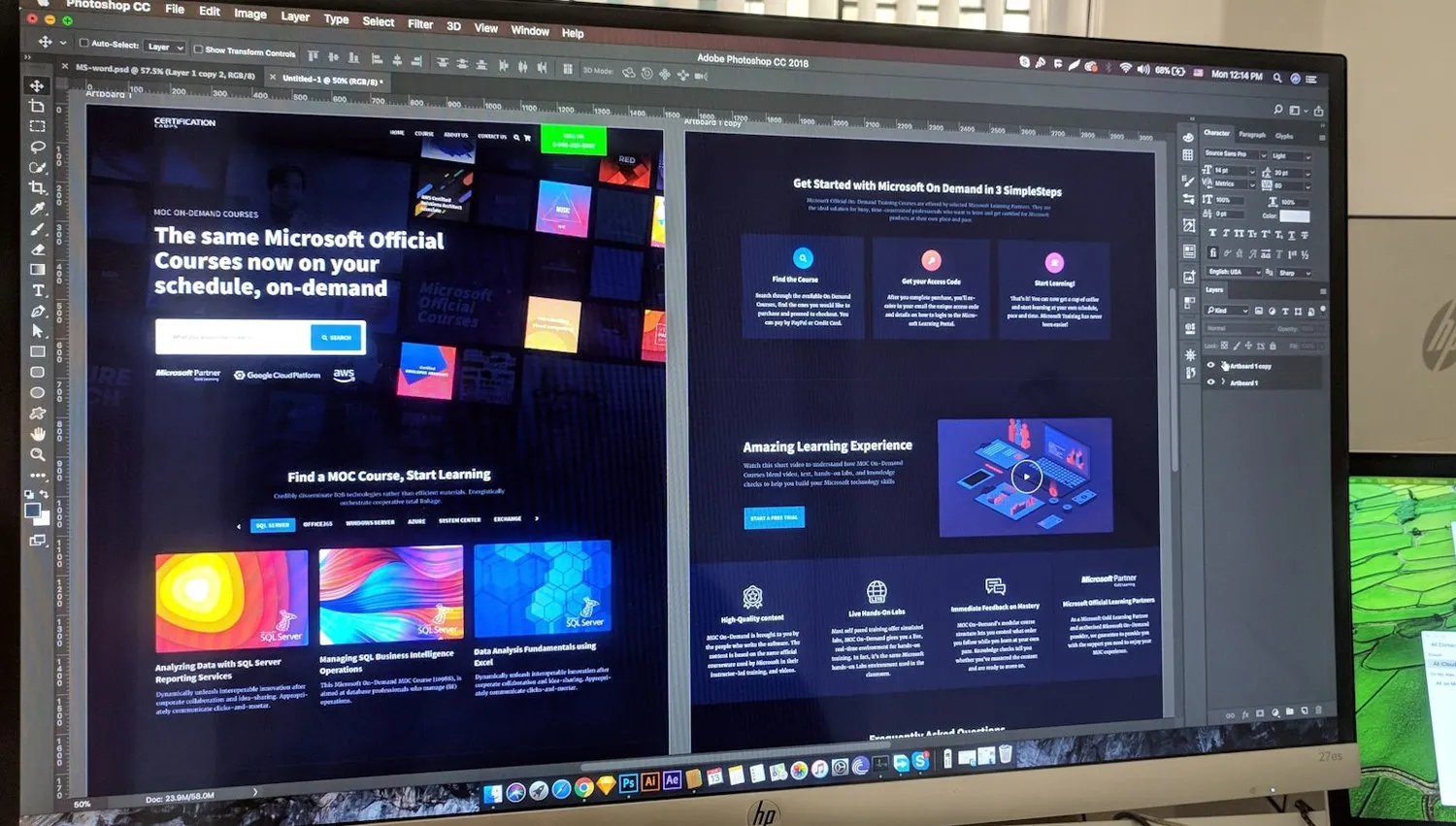Toggle the pixel layer filter in Layers
1456x826 pixels.
1259,312
